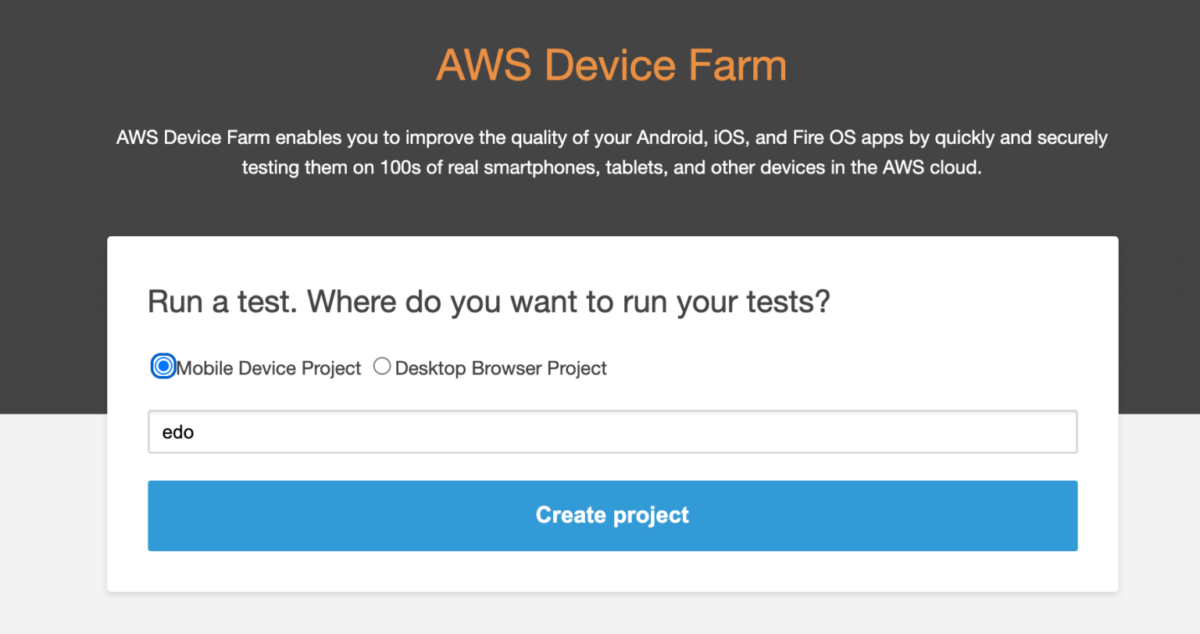Click the 'Mobile Device Project' label text
This screenshot has height=634, width=1200.
tap(268, 368)
